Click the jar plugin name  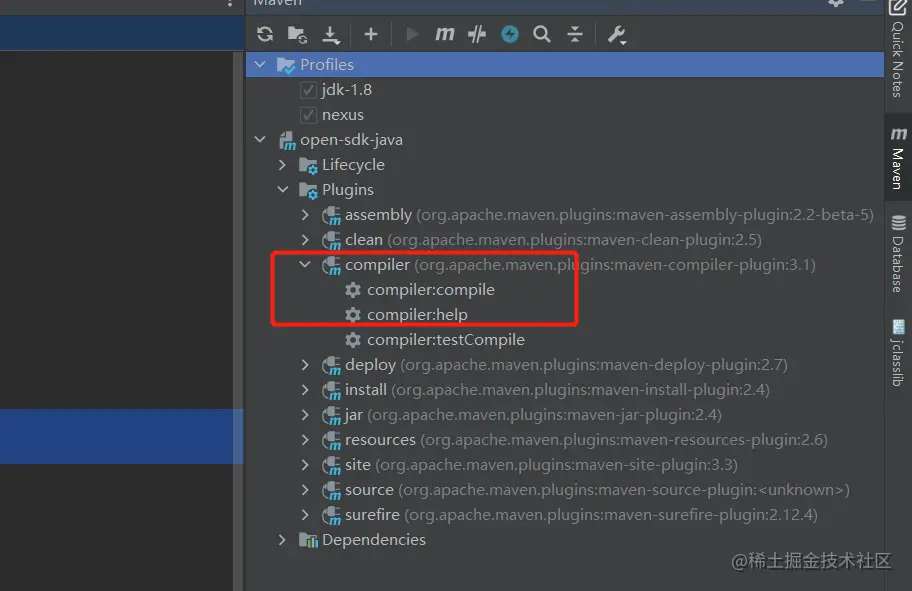(x=354, y=415)
